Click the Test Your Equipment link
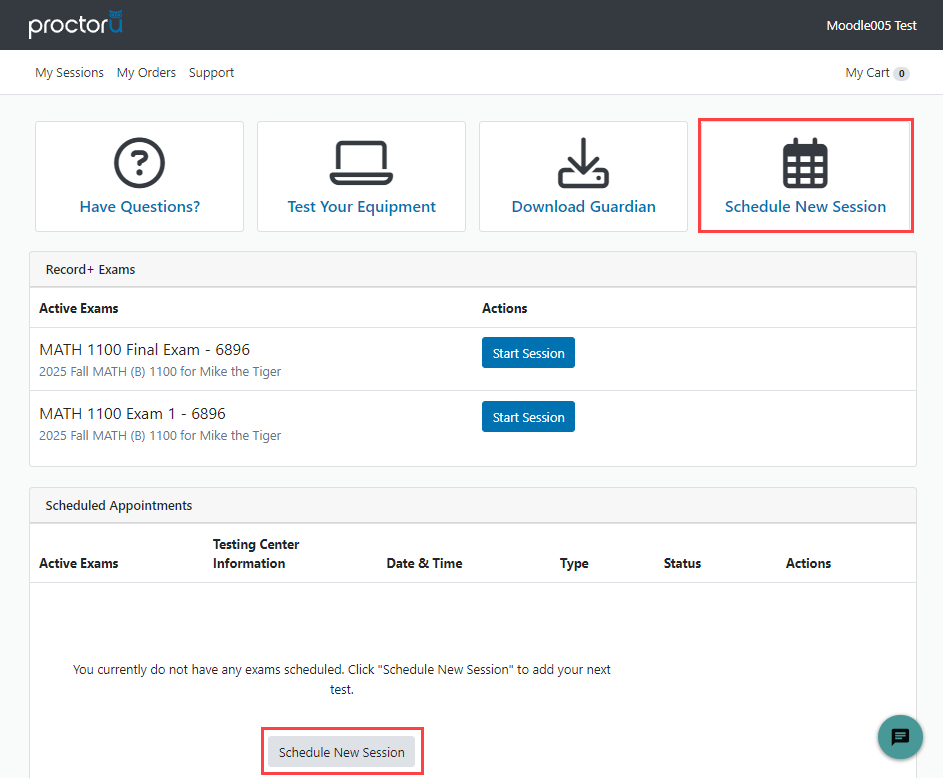This screenshot has width=943, height=778. click(x=361, y=206)
